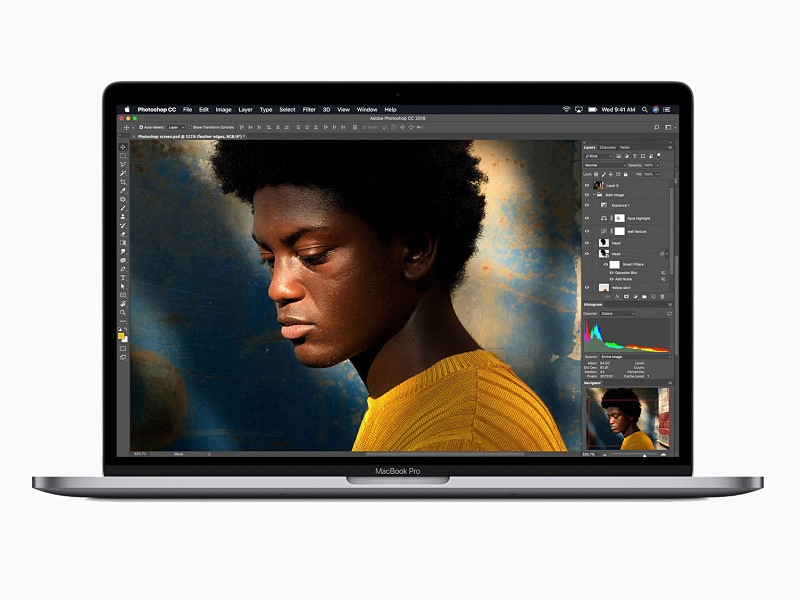Select the Rectangular Marquee tool
800x600 pixels.
(123, 156)
